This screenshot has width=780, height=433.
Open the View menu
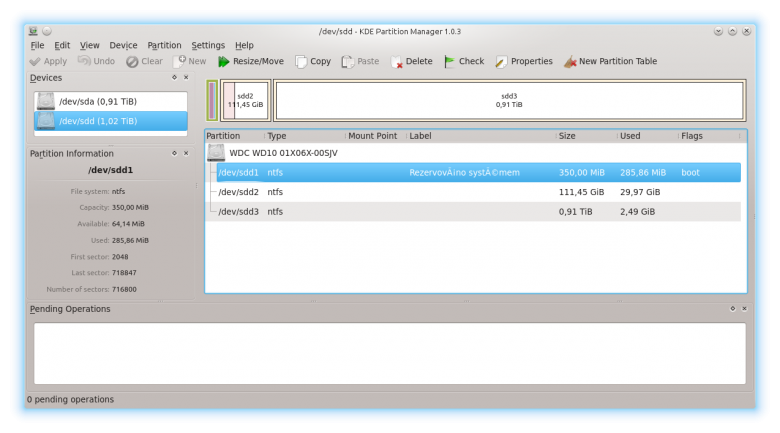[x=90, y=45]
